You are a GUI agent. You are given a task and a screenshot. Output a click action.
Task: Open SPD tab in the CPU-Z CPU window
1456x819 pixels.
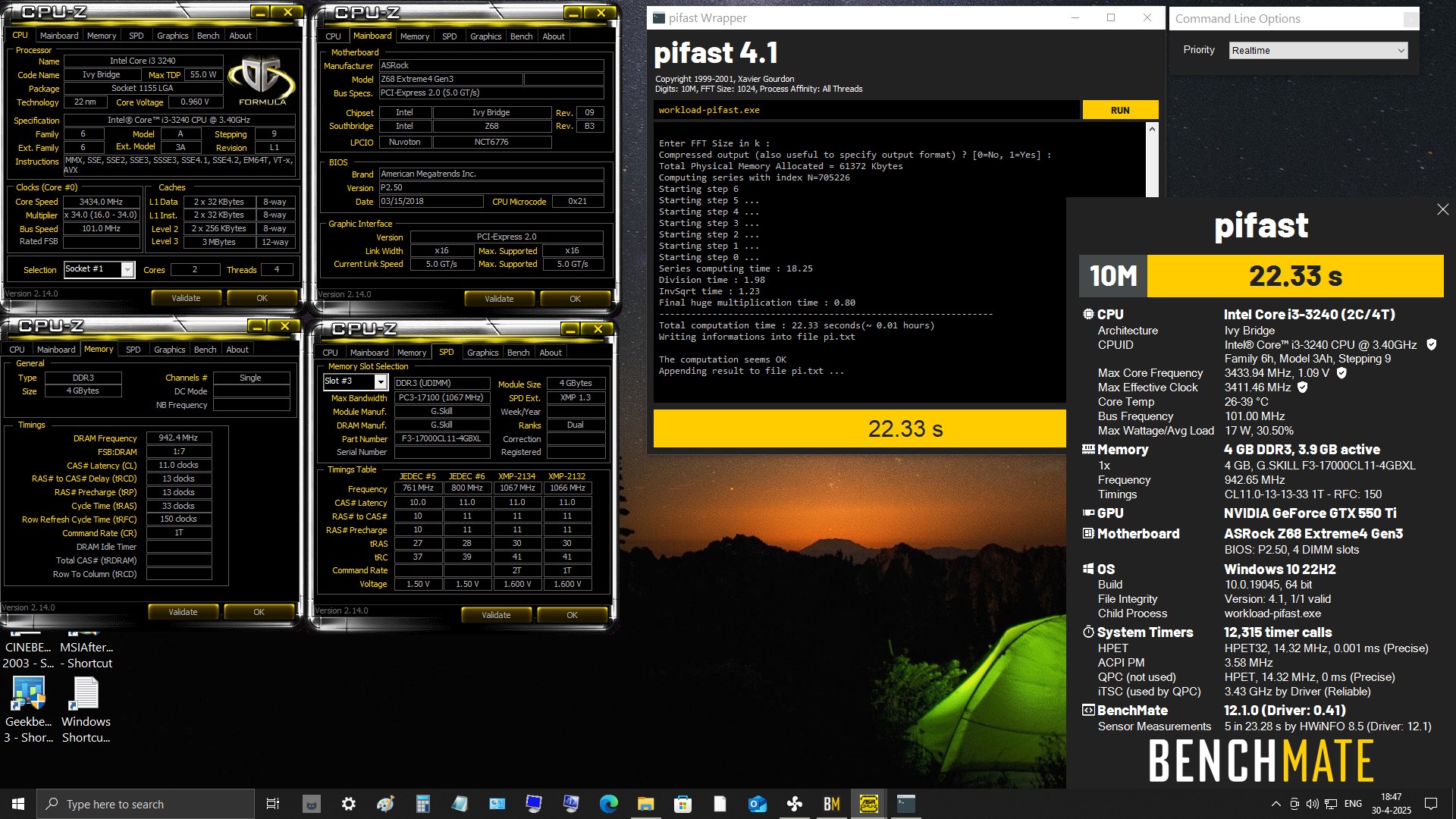pyautogui.click(x=136, y=36)
